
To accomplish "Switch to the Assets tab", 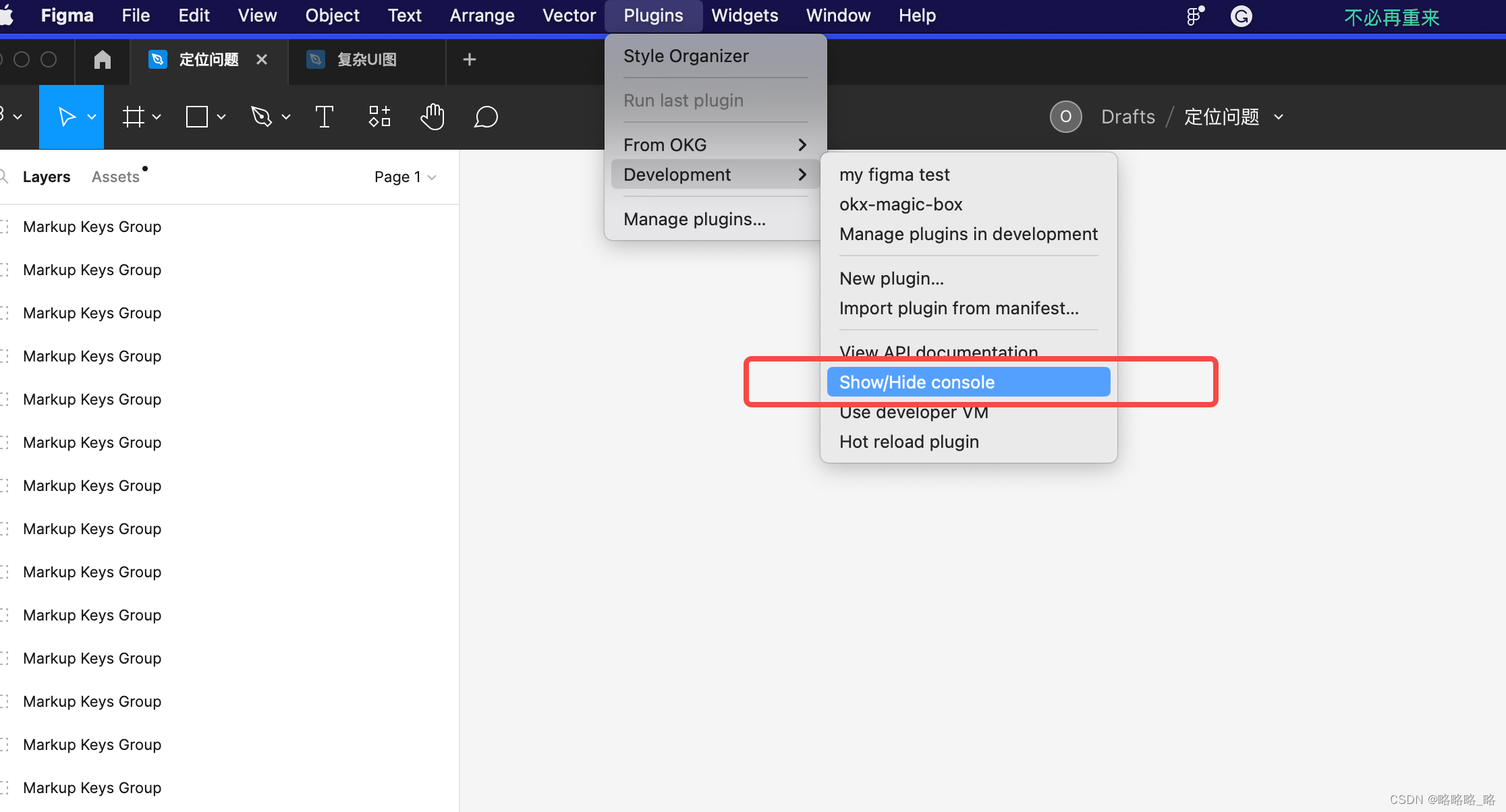I will point(115,177).
